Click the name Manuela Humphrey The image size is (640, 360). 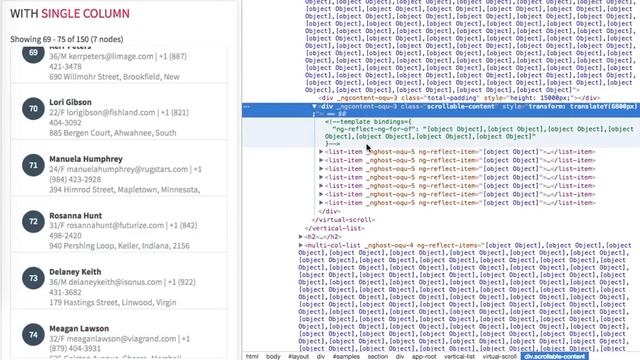[x=86, y=159]
